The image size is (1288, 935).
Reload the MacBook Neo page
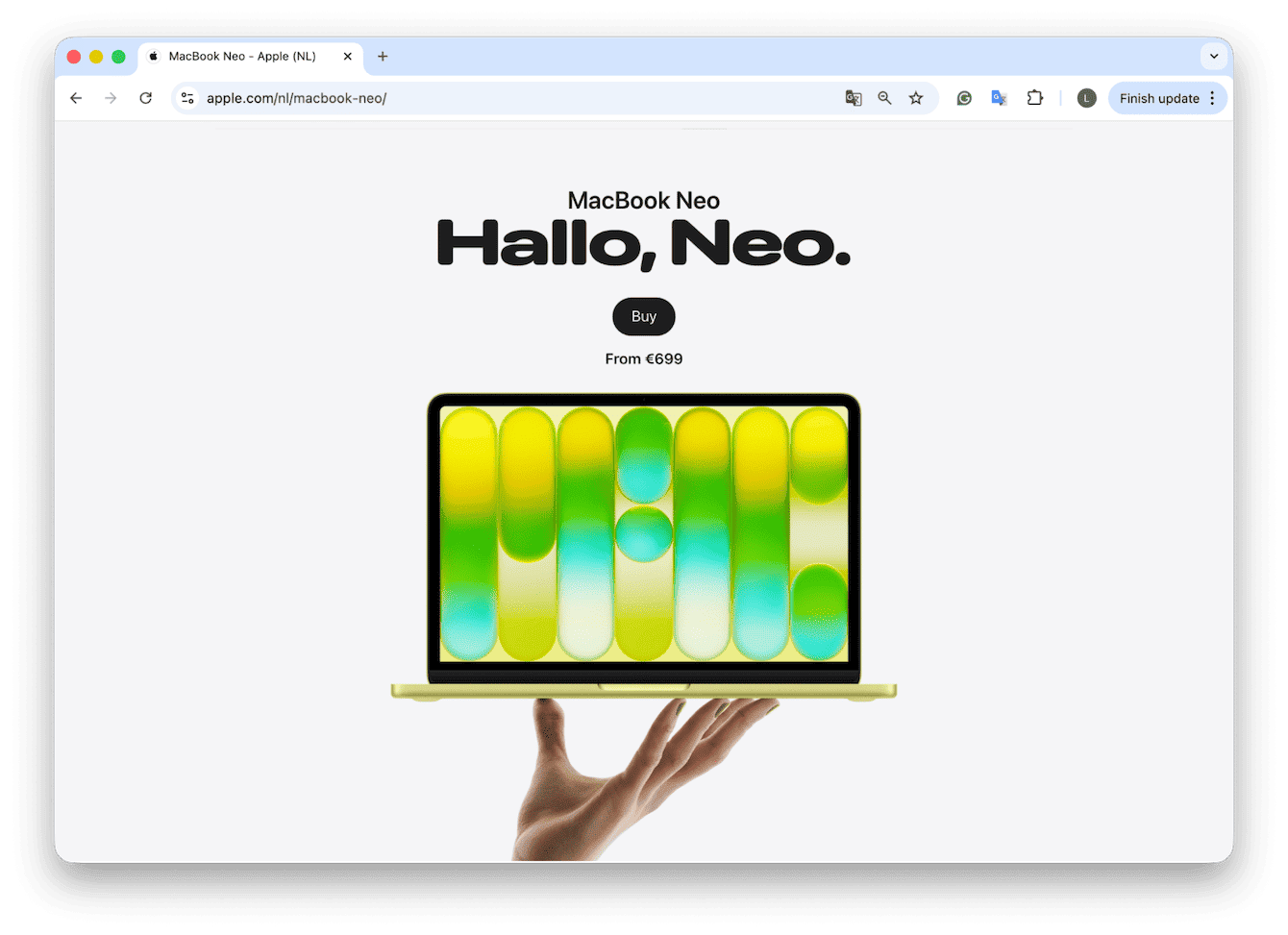[146, 97]
